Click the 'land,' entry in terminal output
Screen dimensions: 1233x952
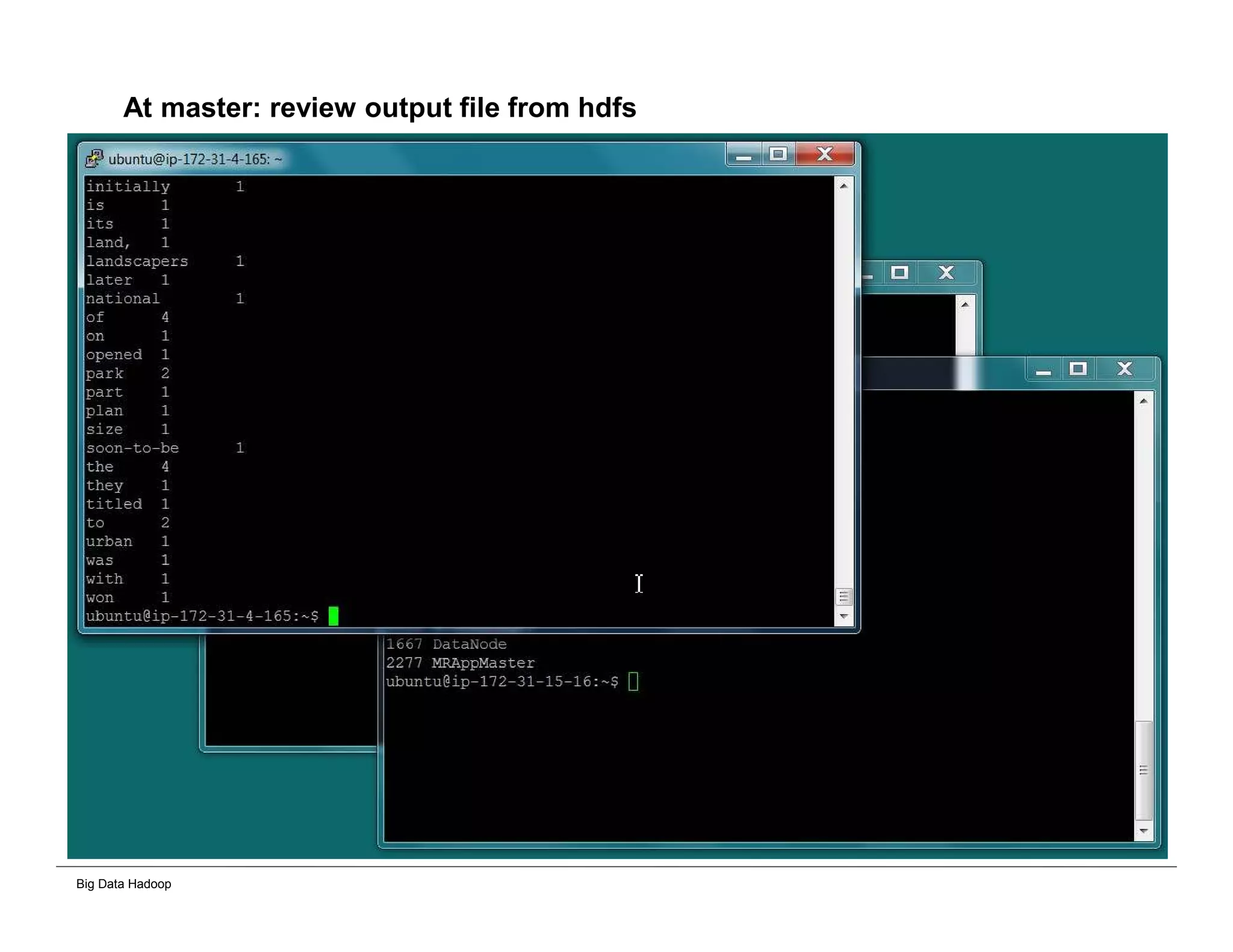click(108, 243)
